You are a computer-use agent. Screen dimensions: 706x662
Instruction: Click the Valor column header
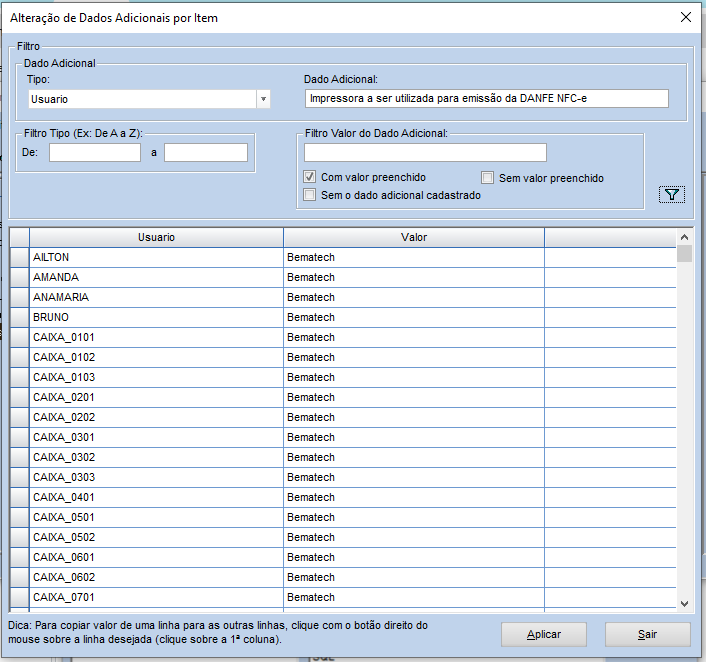click(x=414, y=237)
